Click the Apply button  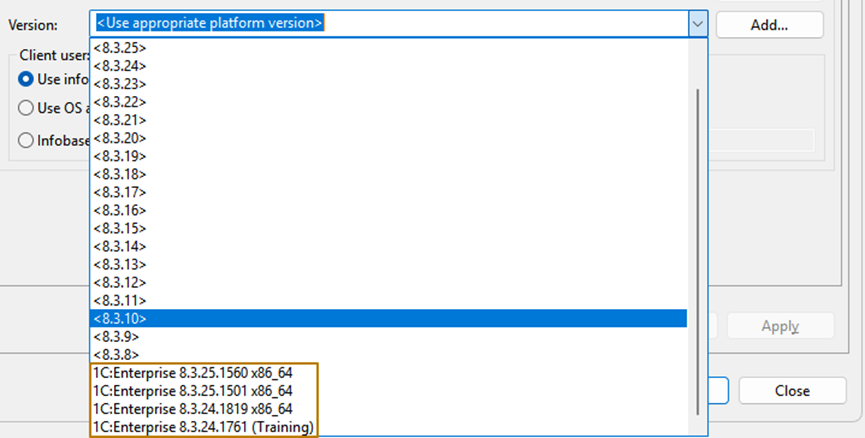[779, 326]
